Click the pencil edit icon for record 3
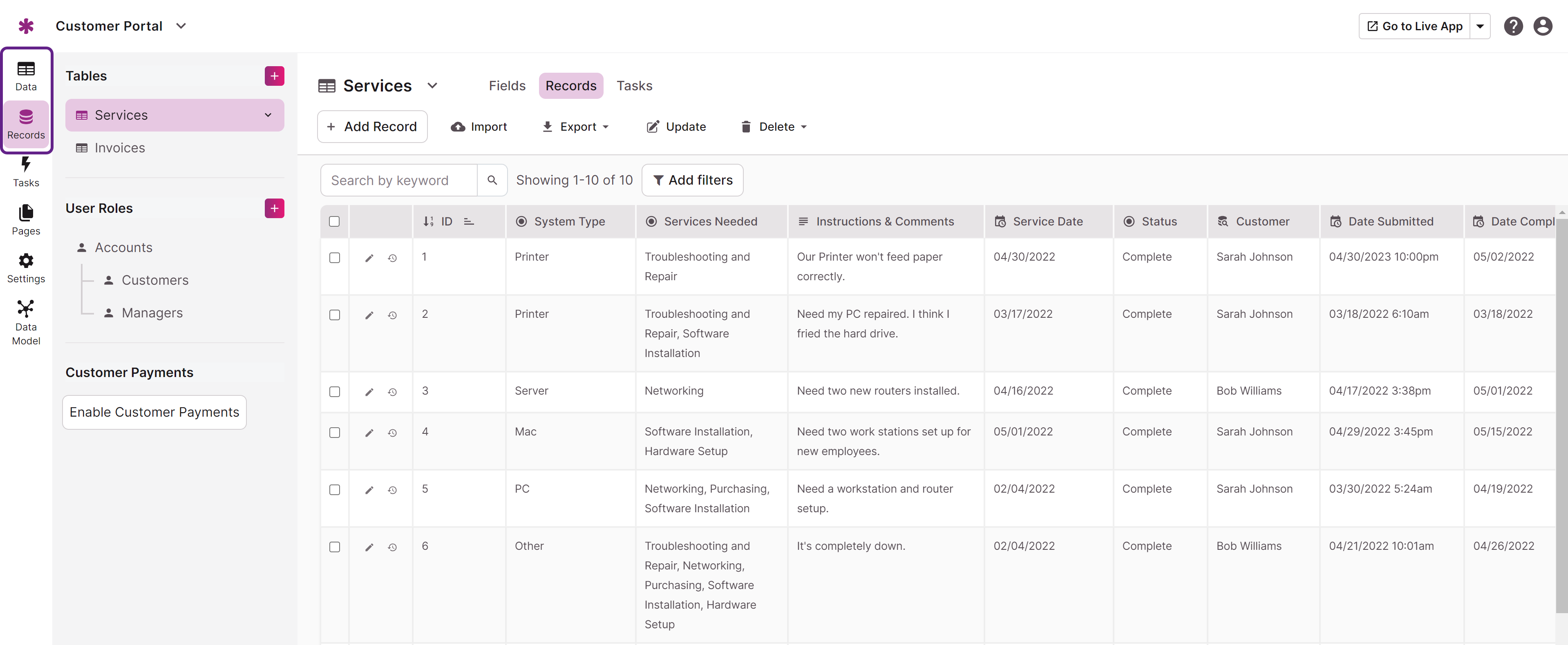The width and height of the screenshot is (1568, 645). point(369,392)
